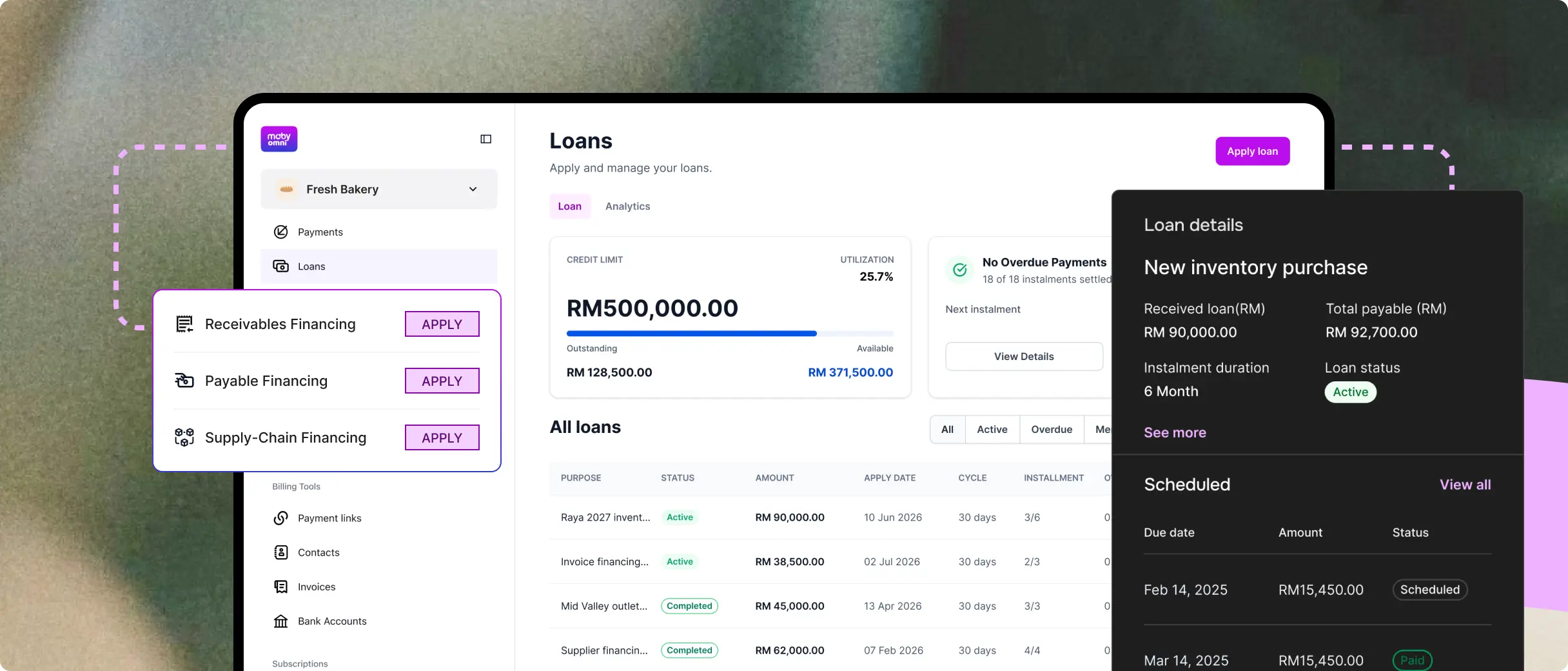1568x671 pixels.
Task: Click the INSTALLMENT column header
Action: click(1054, 478)
